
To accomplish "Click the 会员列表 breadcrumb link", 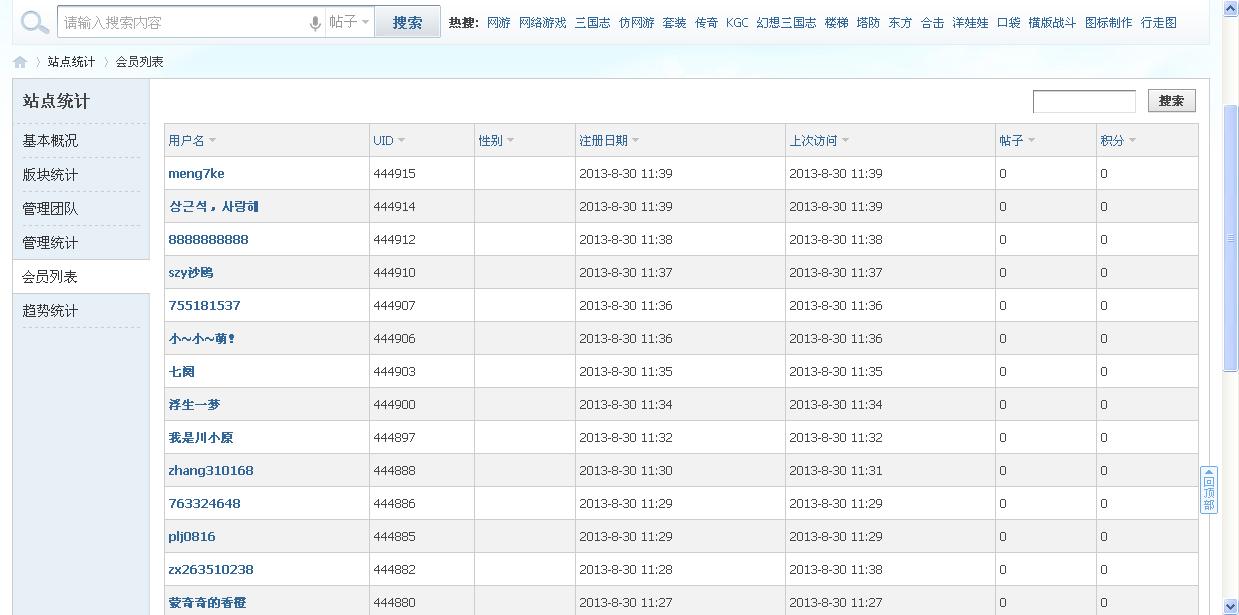I will (139, 62).
